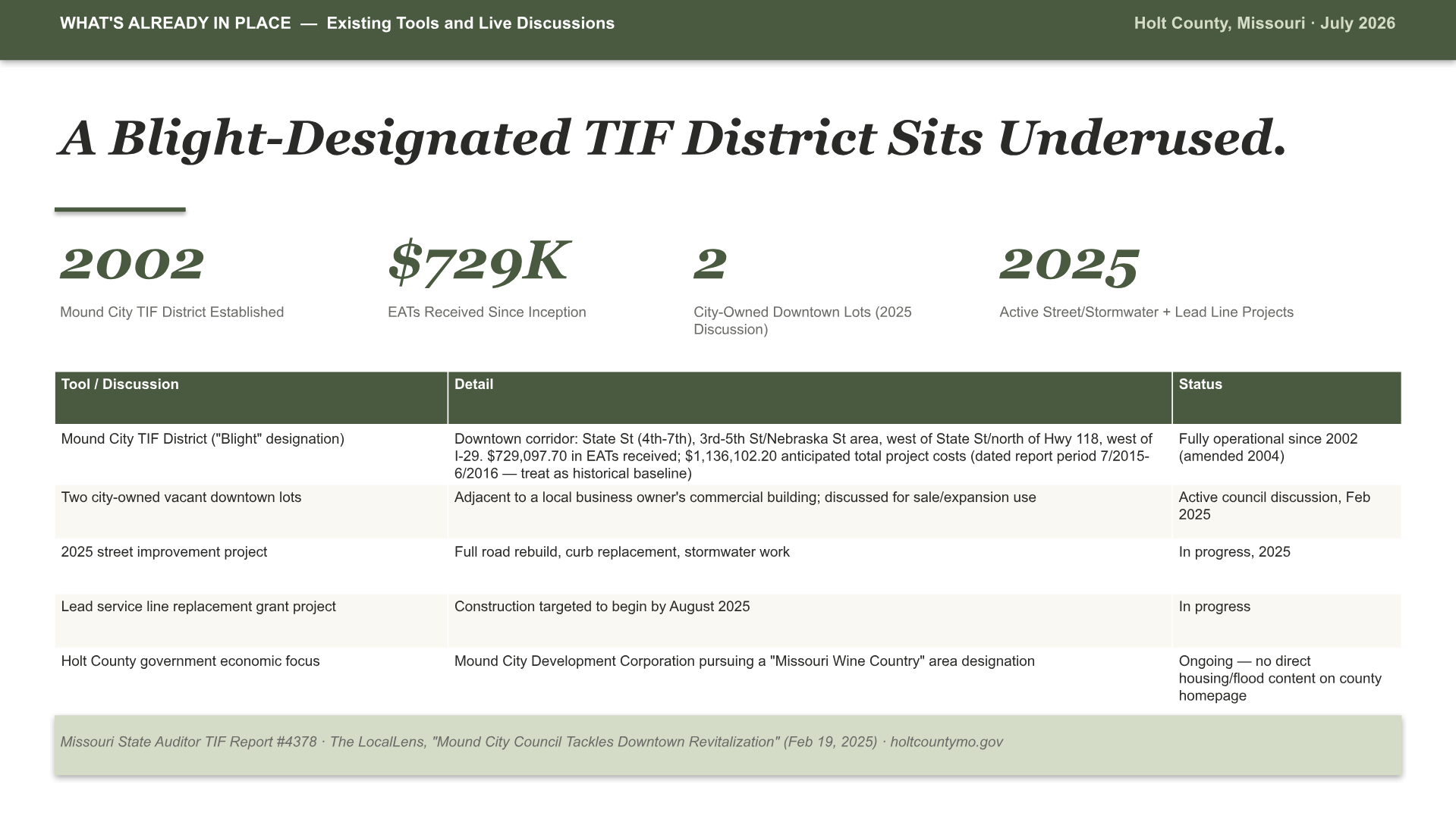Click status "In progress, 2025"
This screenshot has height=819, width=1456.
point(1287,566)
